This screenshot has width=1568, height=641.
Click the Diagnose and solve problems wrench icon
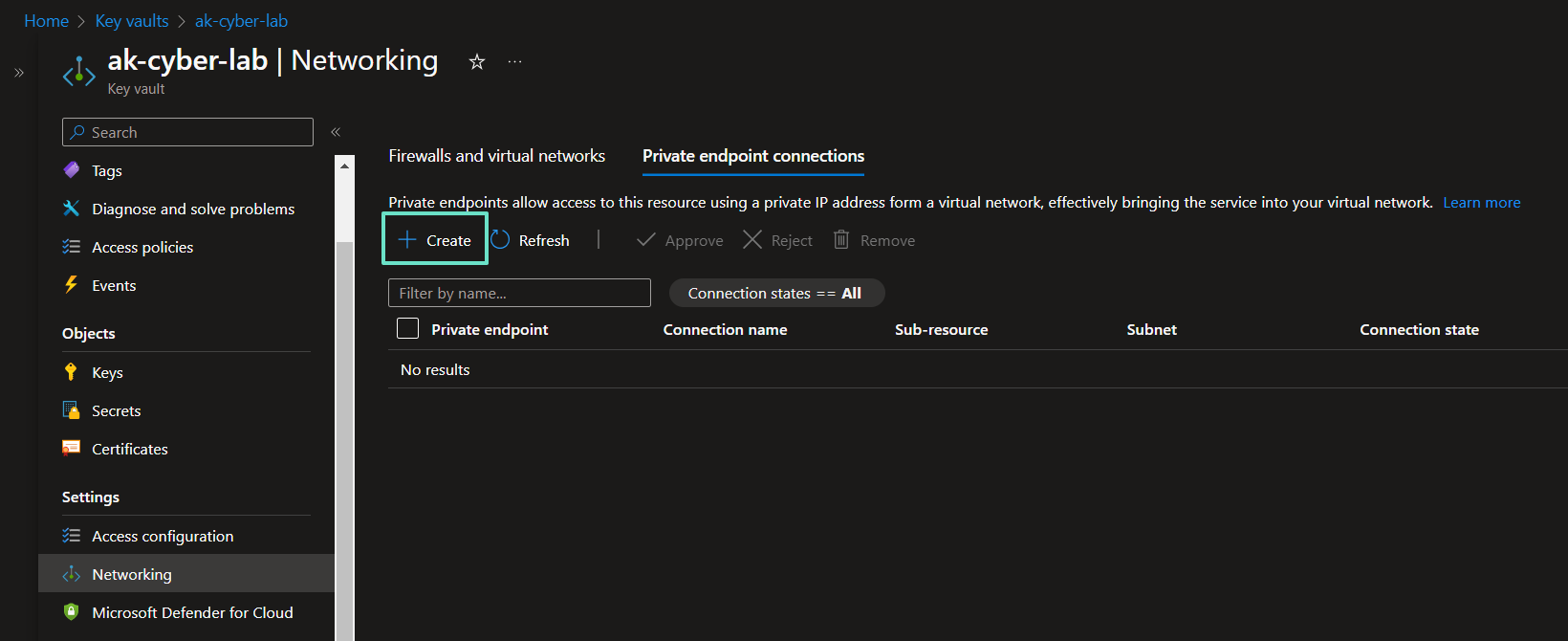72,209
